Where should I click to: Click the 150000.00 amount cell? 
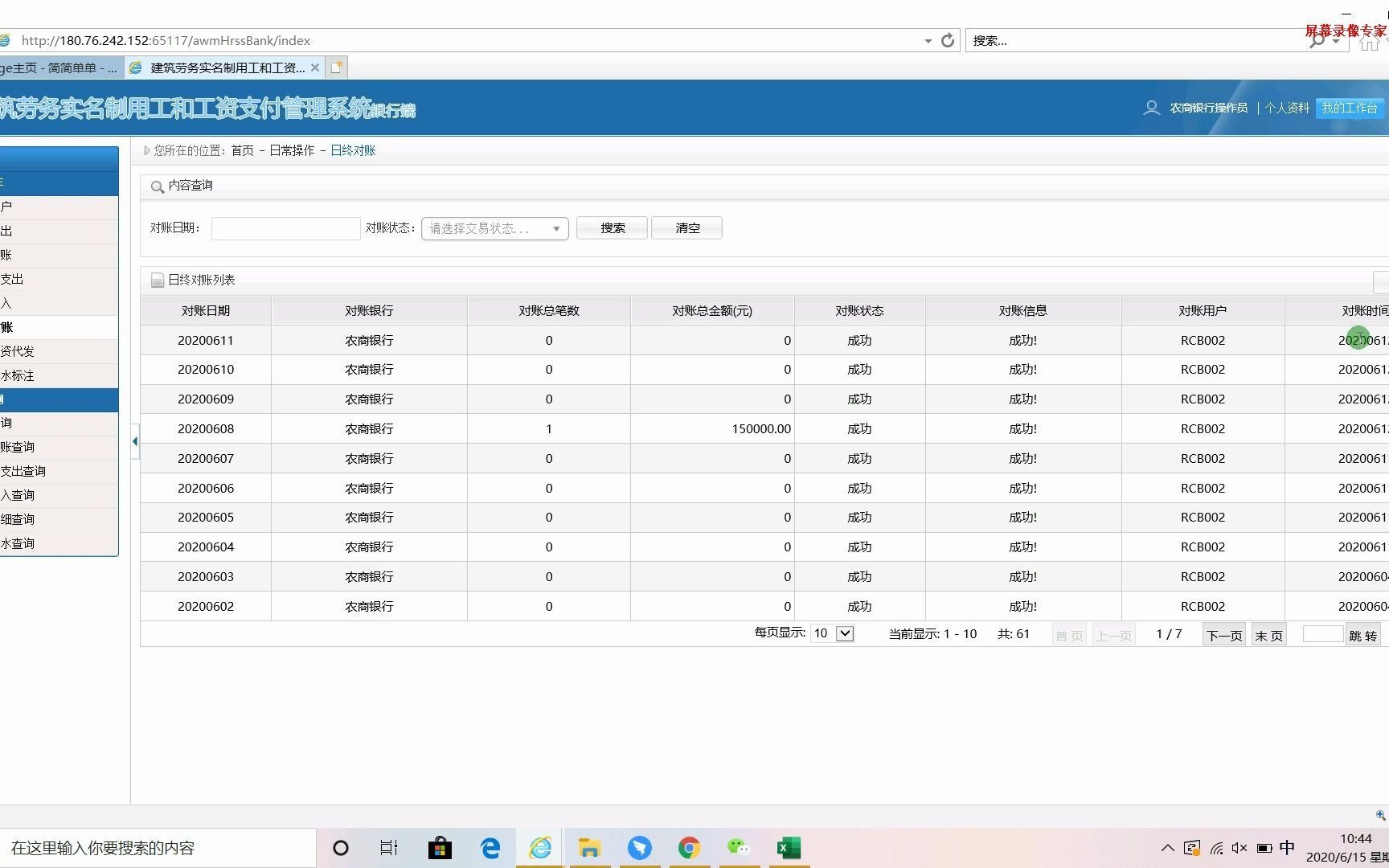pos(712,428)
